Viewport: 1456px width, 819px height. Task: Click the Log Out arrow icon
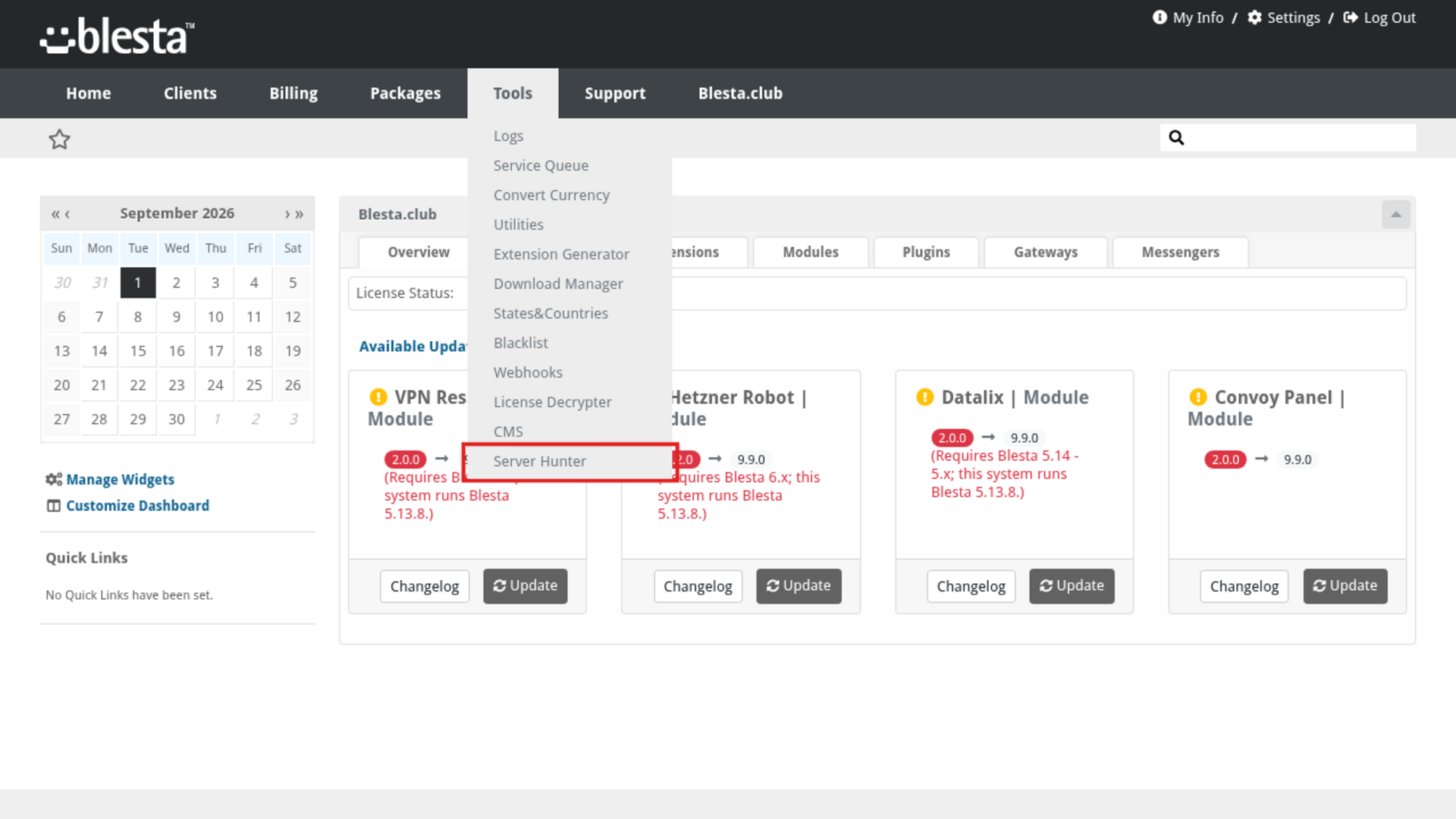point(1351,17)
